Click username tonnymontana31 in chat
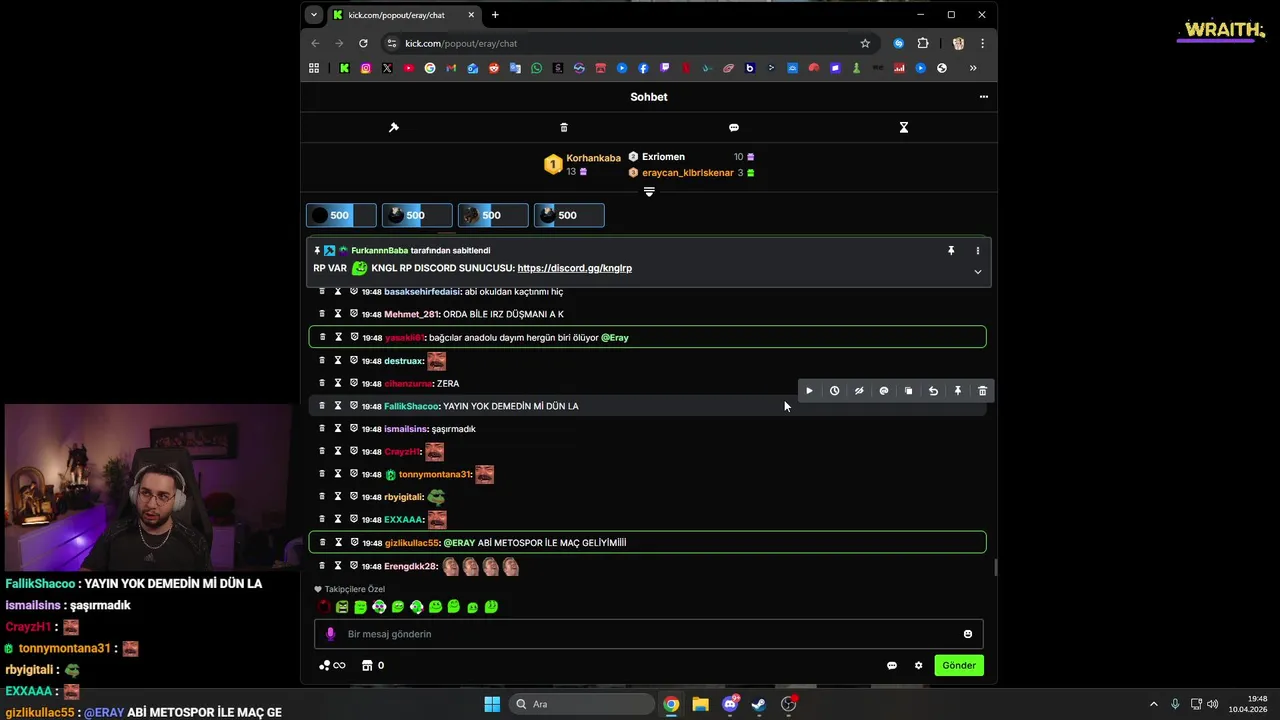This screenshot has width=1280, height=720. tap(434, 475)
